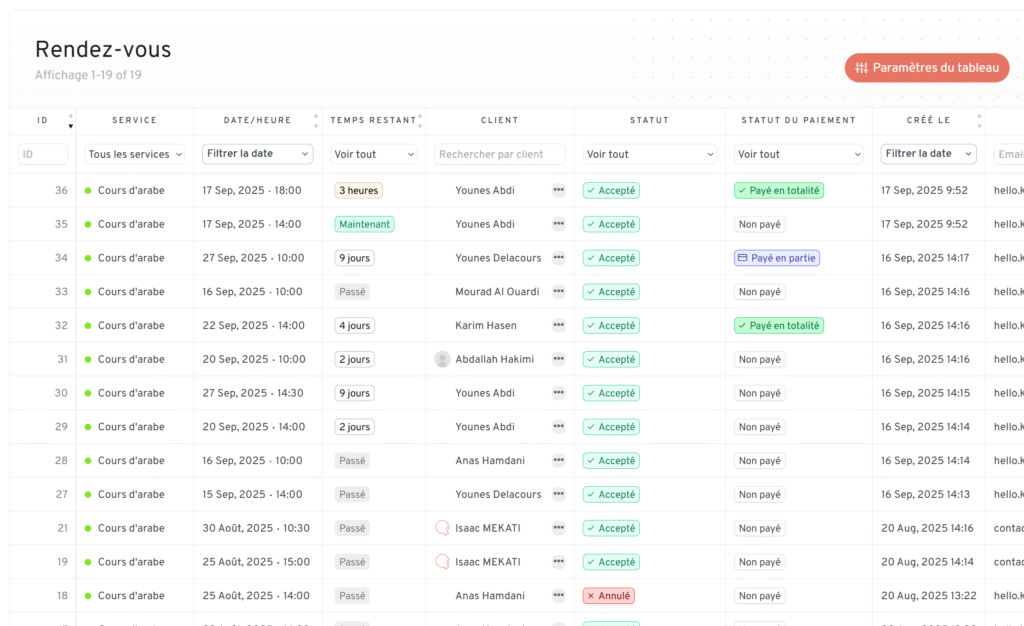Expand the Statut du paiement filter dropdown
The height and width of the screenshot is (626, 1024).
click(x=799, y=154)
